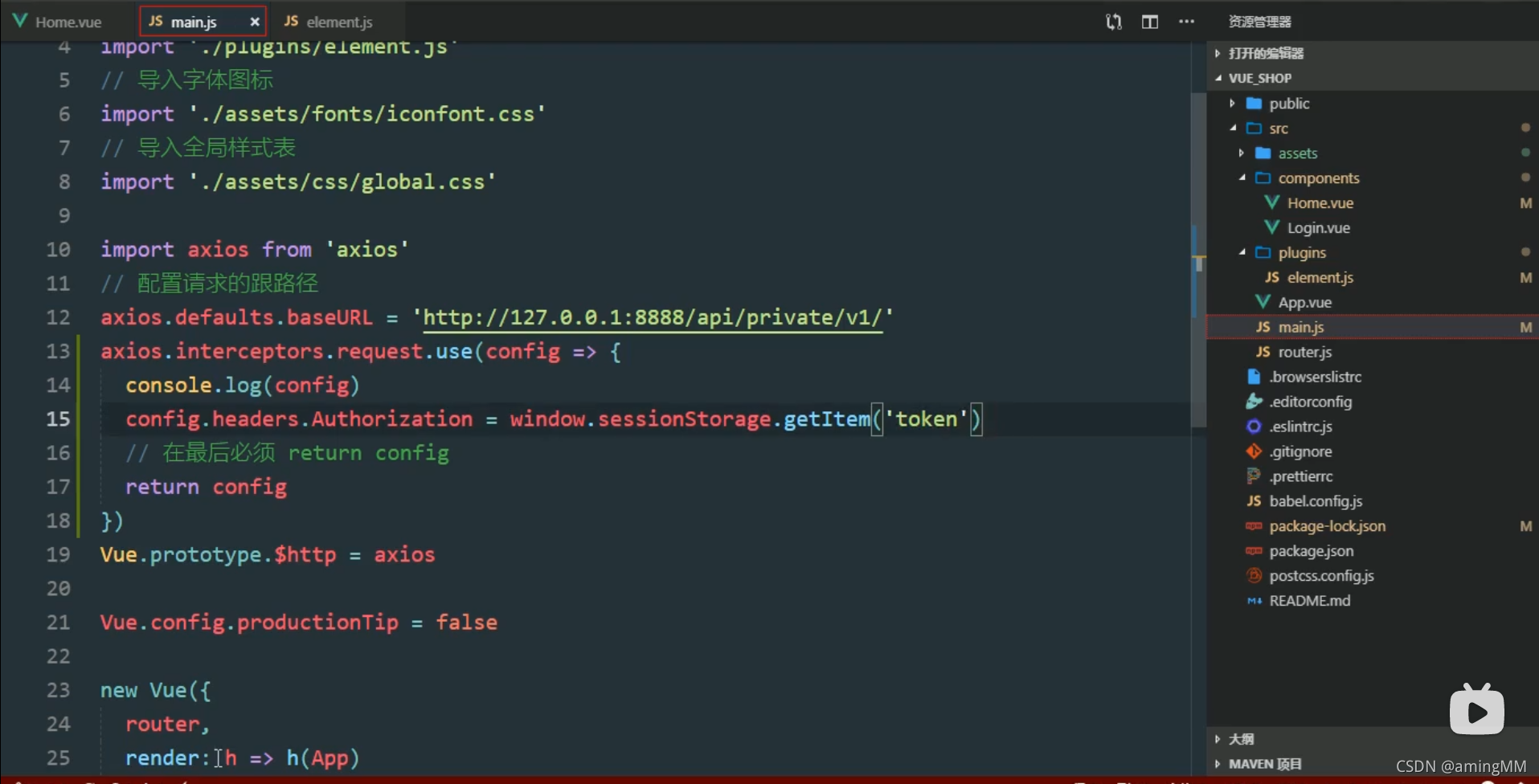Click line number 19 in gutter
Viewport: 1539px width, 784px height.
[x=58, y=554]
